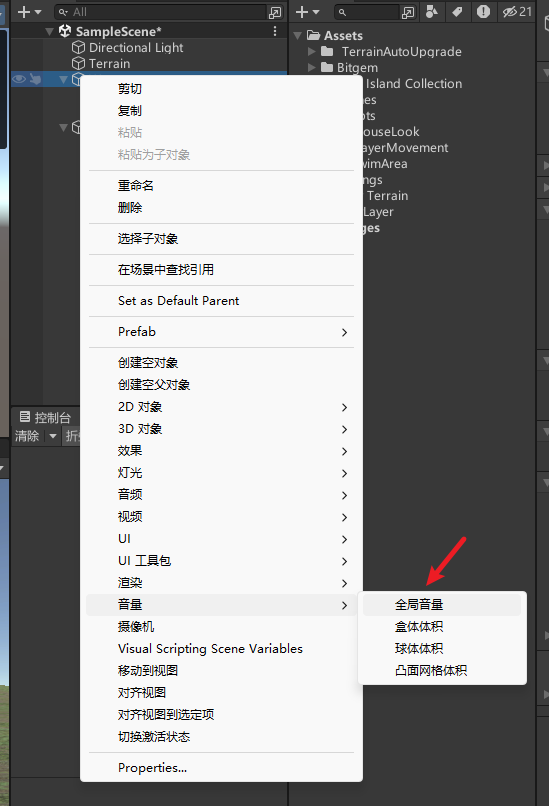Image resolution: width=549 pixels, height=806 pixels.
Task: Choose 重命名 in the context menu
Action: click(222, 186)
